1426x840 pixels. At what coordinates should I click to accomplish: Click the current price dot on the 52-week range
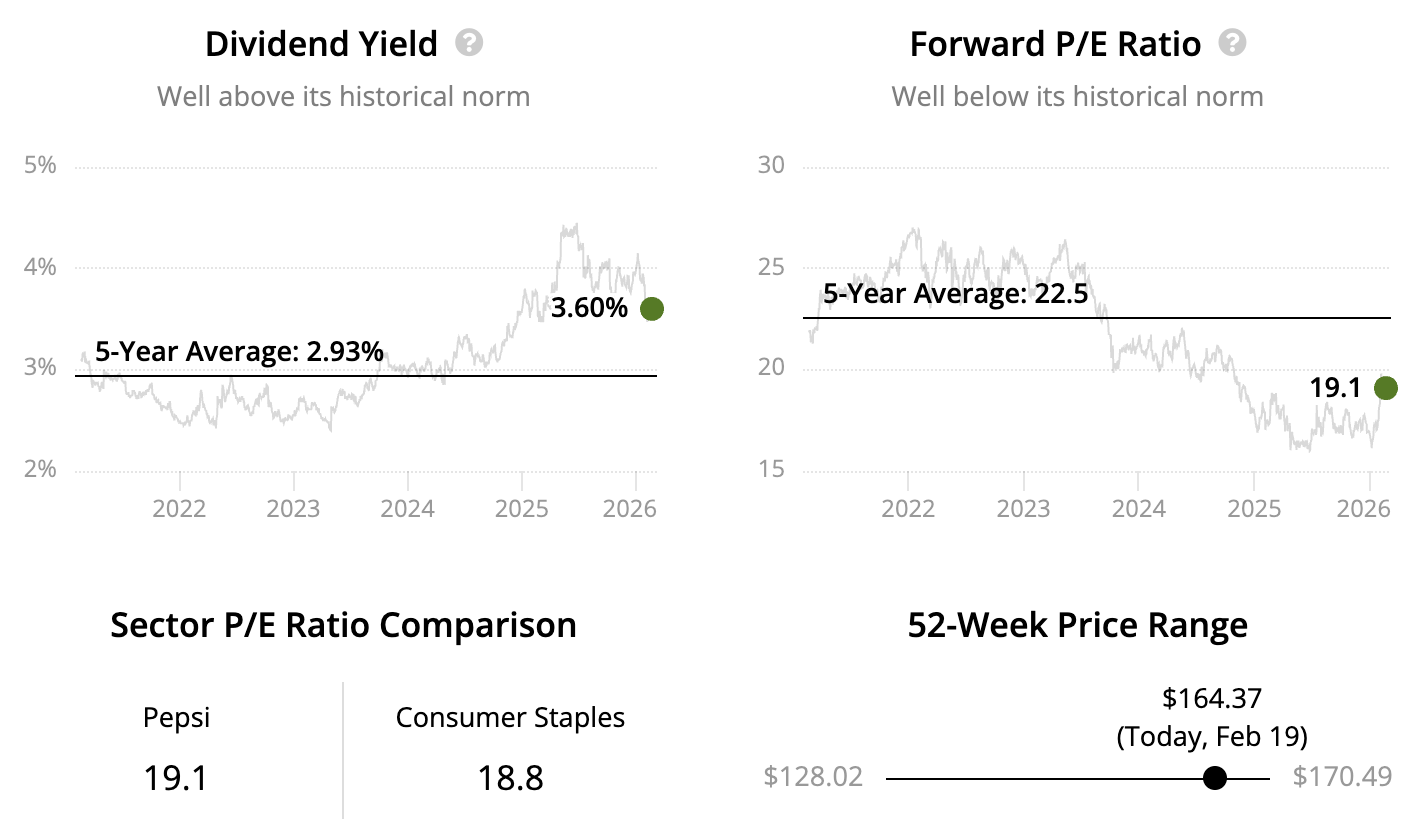click(x=1214, y=777)
